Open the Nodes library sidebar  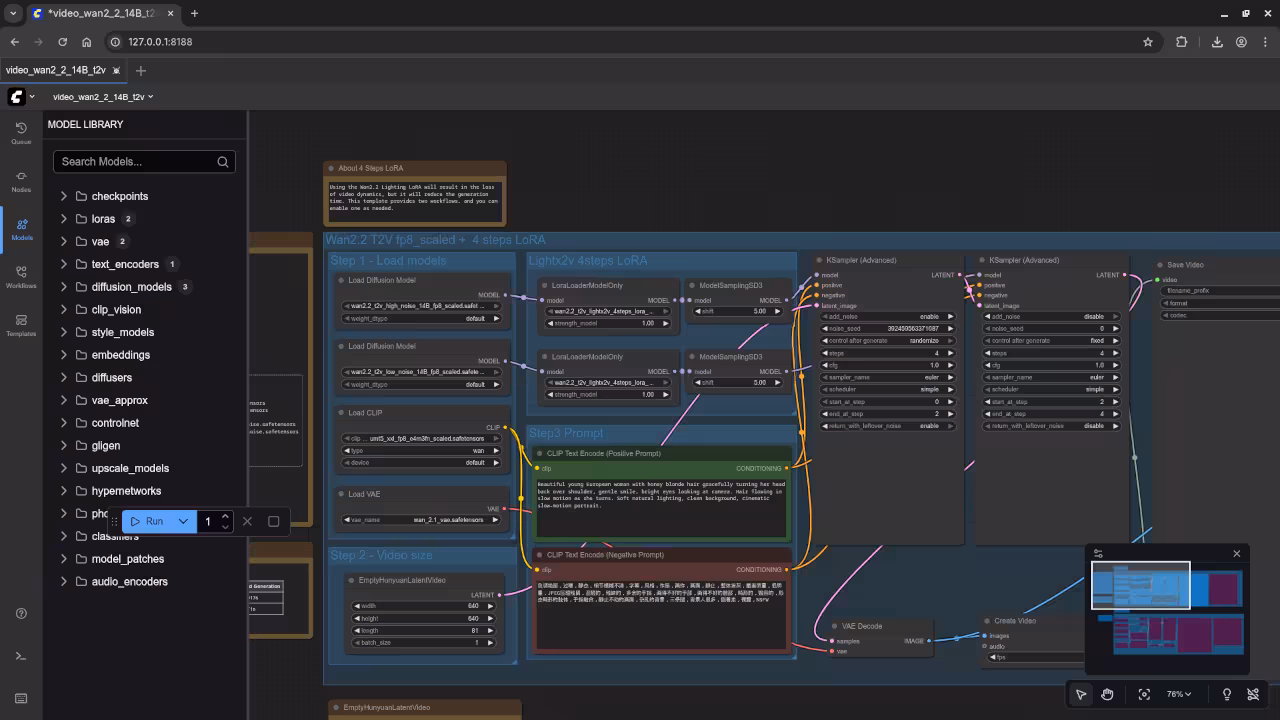[21, 181]
